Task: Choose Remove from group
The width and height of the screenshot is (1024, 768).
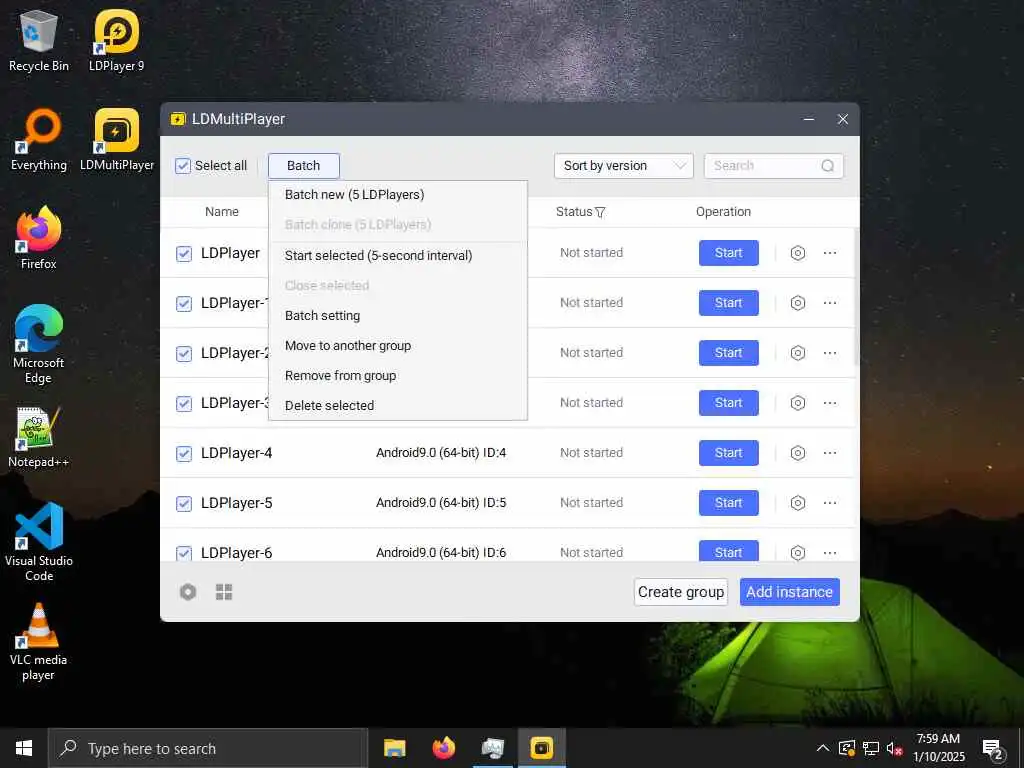Action: (x=398, y=376)
